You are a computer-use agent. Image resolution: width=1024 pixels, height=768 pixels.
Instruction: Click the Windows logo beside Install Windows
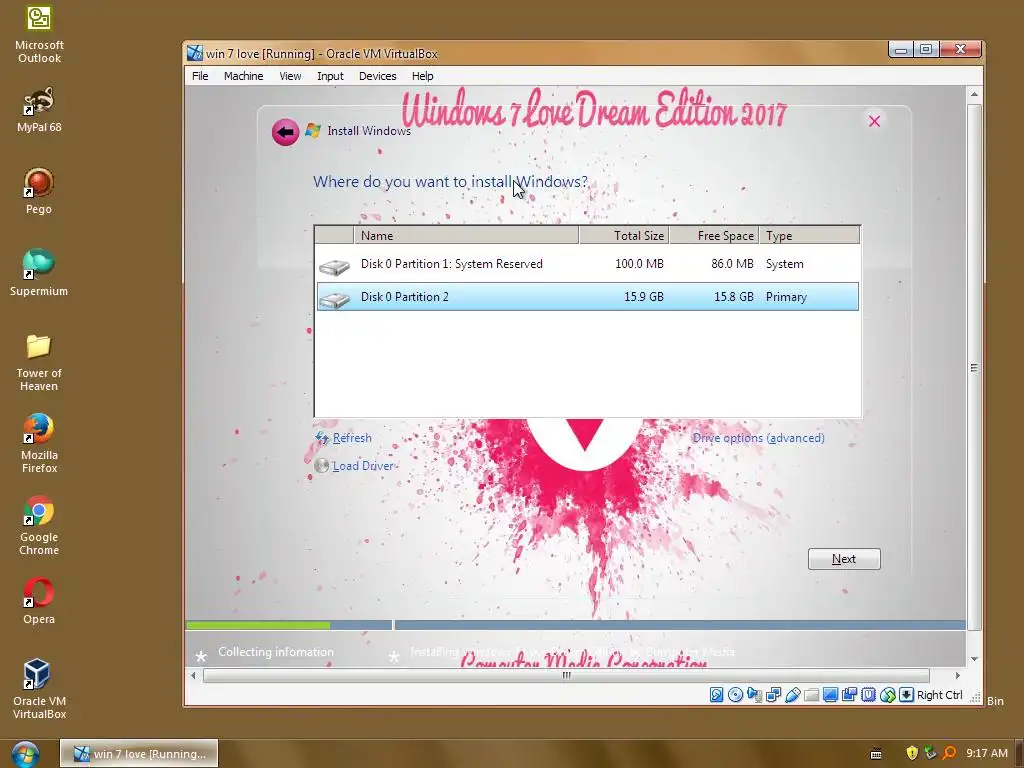coord(313,130)
